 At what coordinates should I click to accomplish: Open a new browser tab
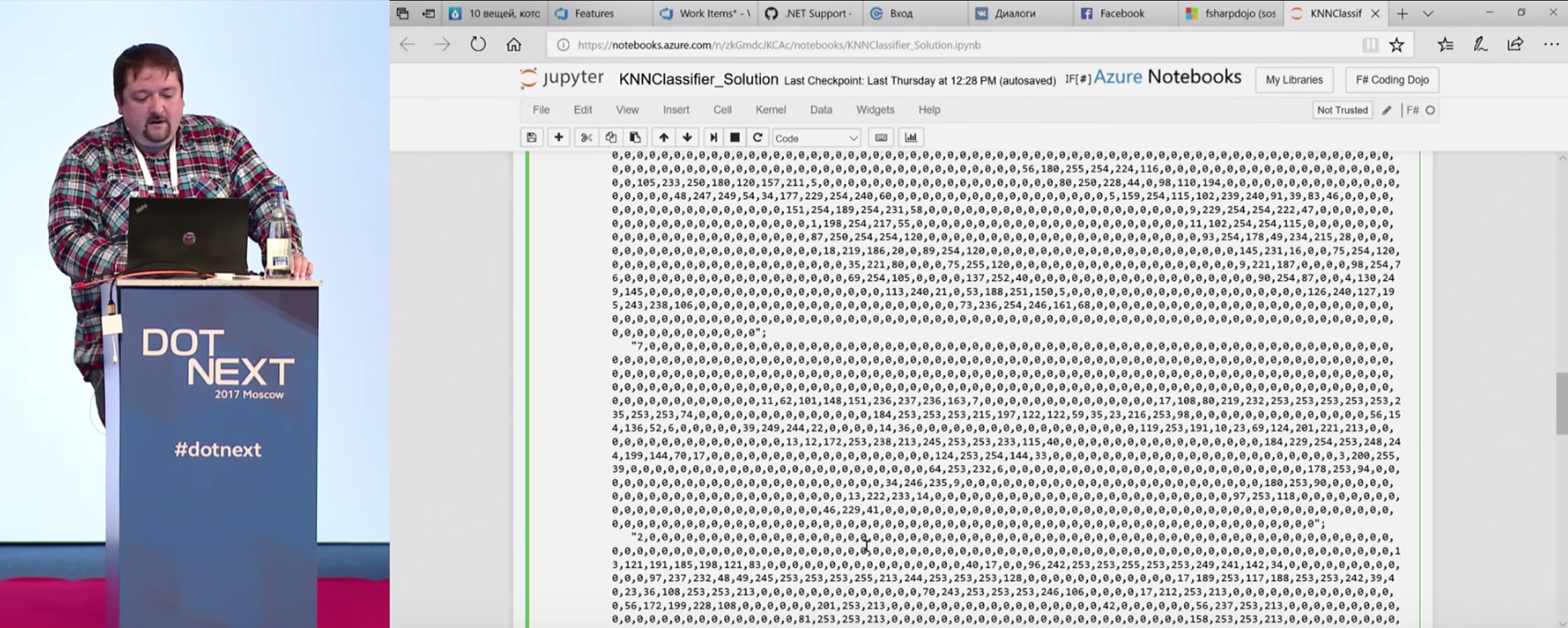pos(1402,13)
